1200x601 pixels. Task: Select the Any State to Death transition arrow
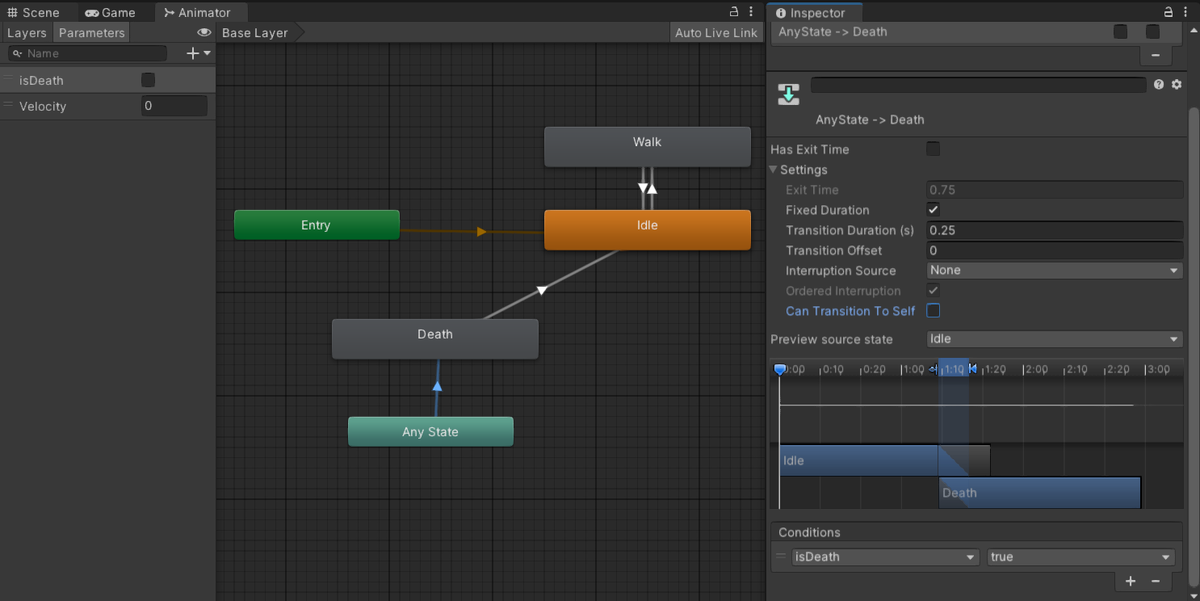[437, 385]
